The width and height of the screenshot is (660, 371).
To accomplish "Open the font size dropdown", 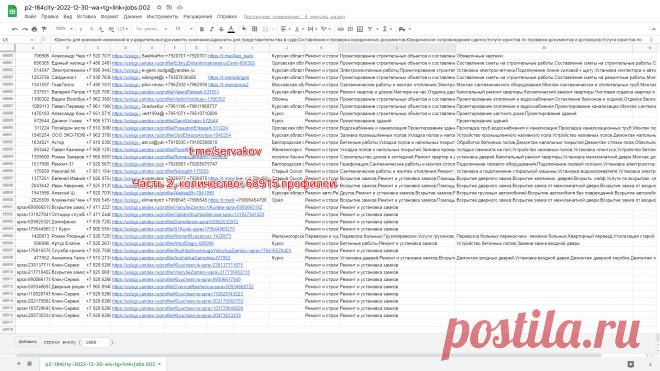I will click(x=184, y=29).
